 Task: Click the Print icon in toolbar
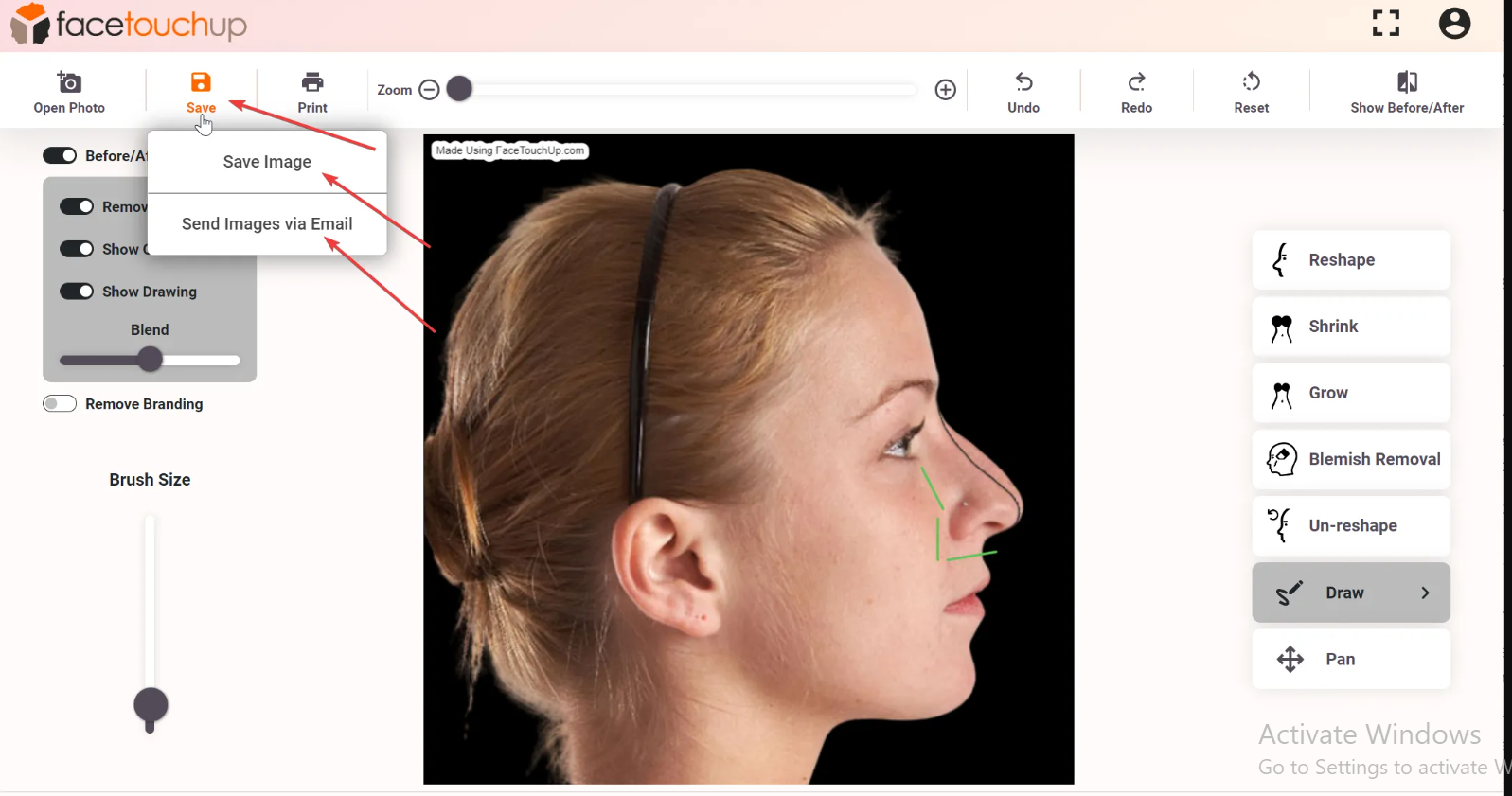pyautogui.click(x=312, y=82)
